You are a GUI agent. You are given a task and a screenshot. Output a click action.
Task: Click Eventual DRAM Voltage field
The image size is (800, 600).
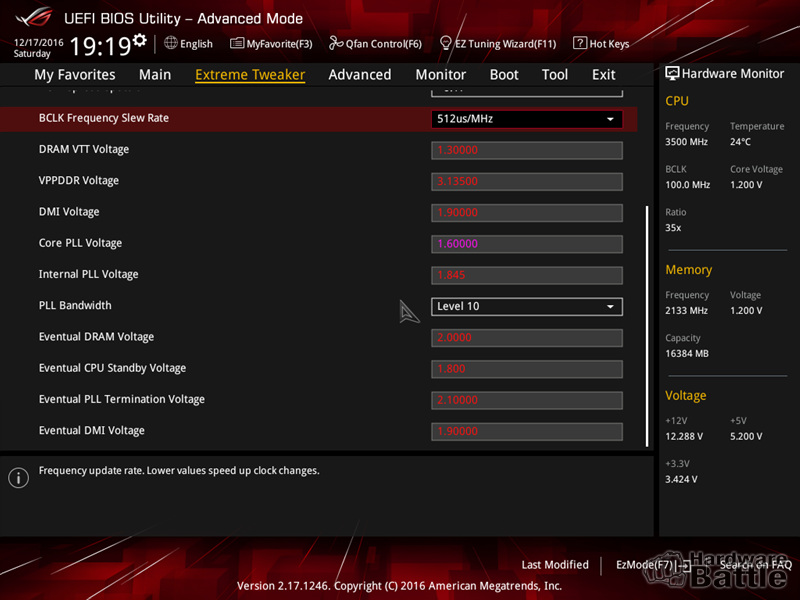pos(527,338)
